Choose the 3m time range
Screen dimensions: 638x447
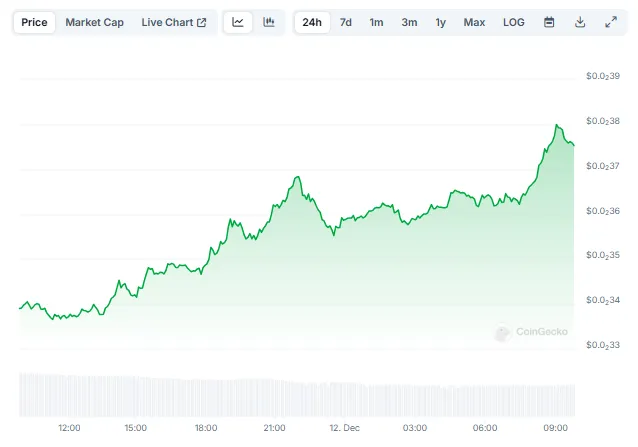[409, 22]
